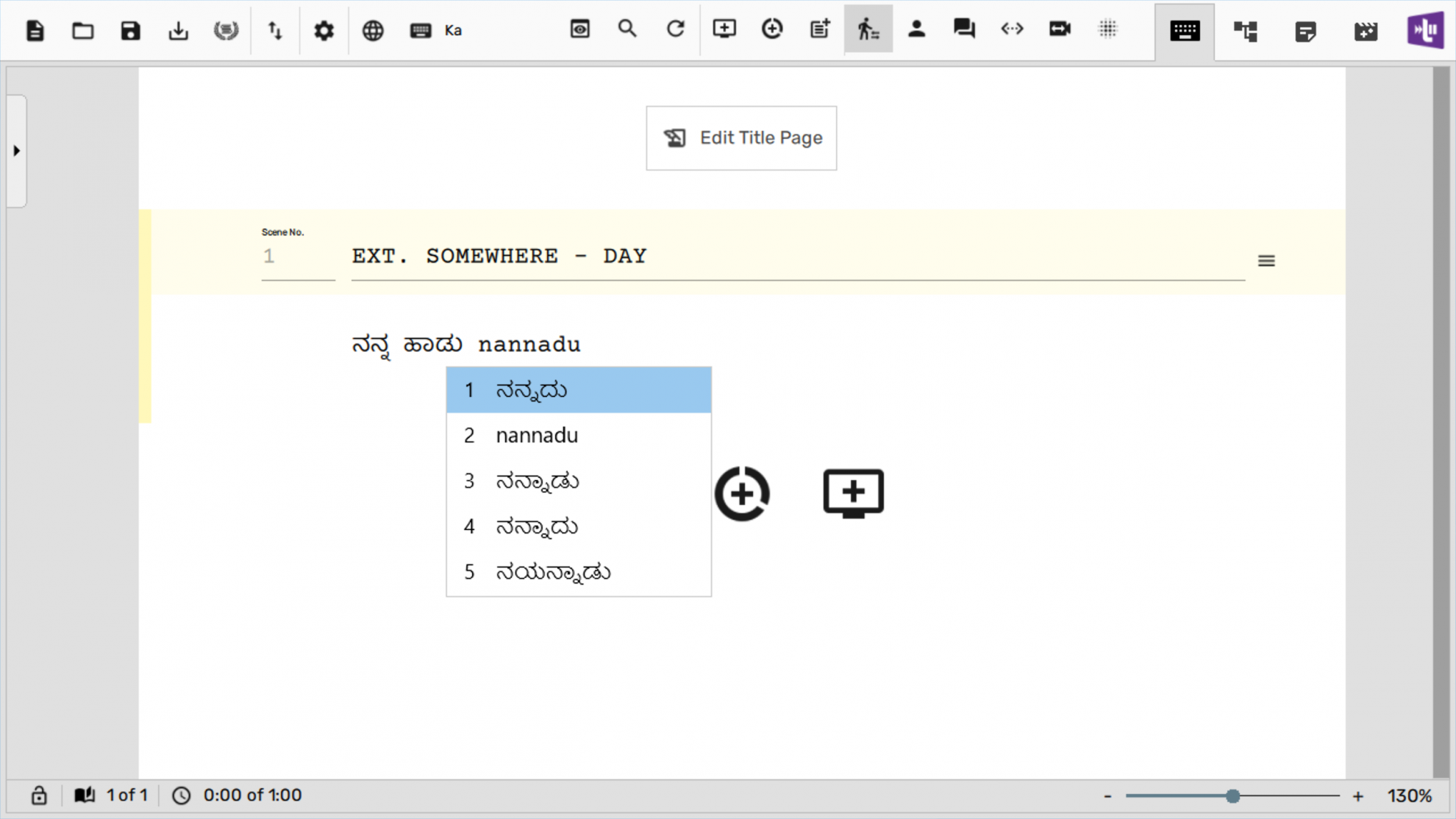The height and width of the screenshot is (819, 1456).
Task: Click the Save document icon
Action: coord(130,30)
